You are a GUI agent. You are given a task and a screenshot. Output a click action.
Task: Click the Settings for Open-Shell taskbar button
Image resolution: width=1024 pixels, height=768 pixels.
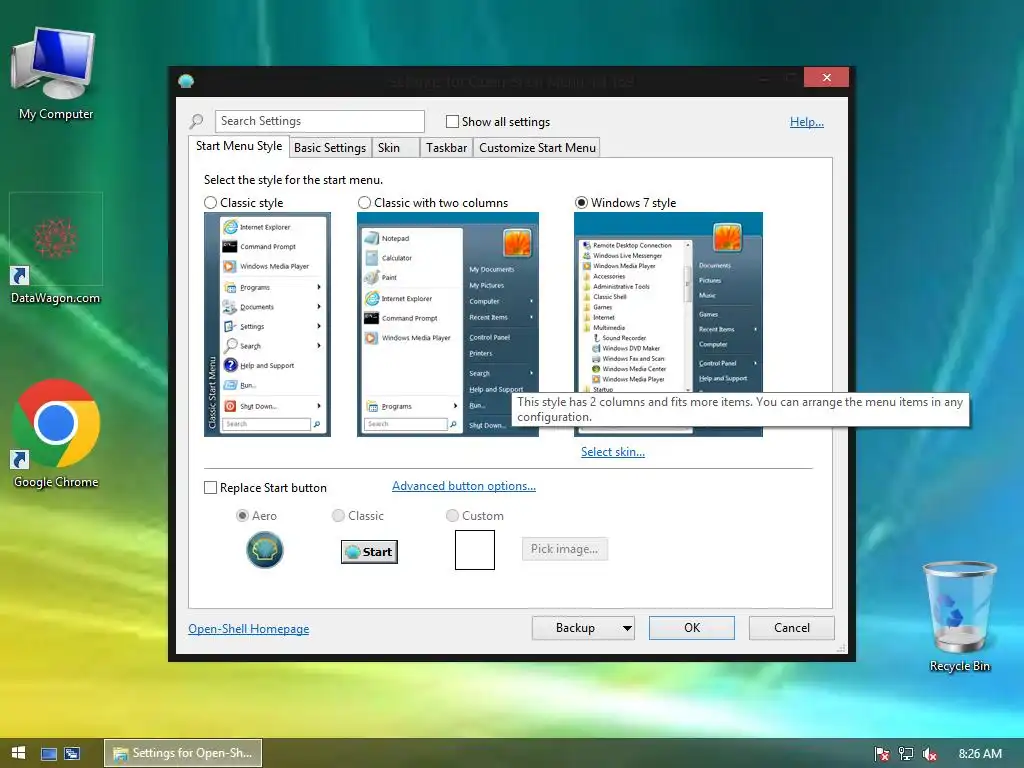point(183,753)
